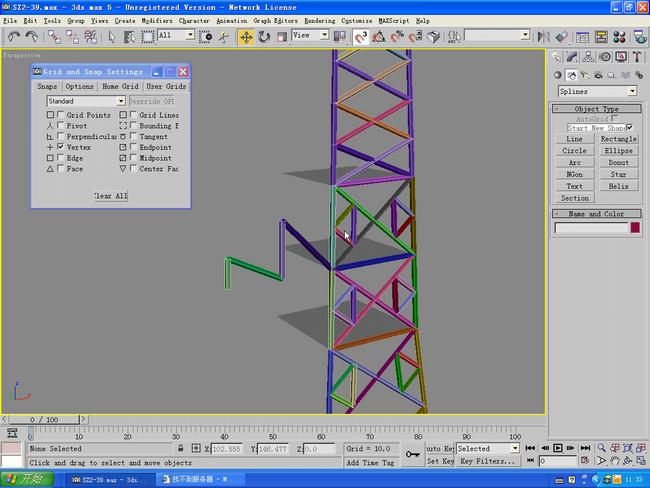This screenshot has height=488, width=650.
Task: Click the Set Keys key icon
Action: click(x=412, y=454)
